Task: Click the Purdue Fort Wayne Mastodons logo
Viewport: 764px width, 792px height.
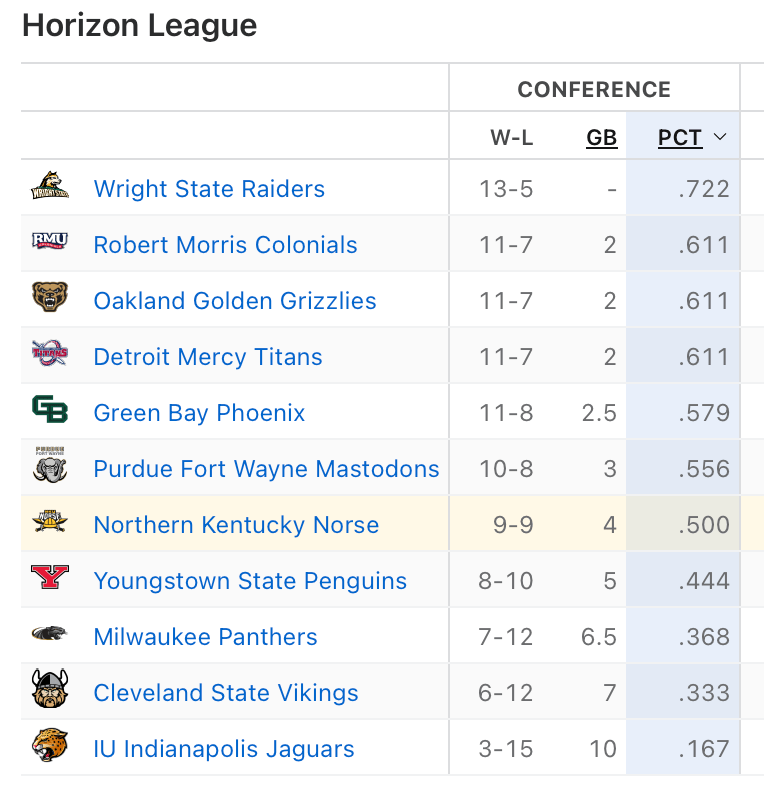Action: pos(50,467)
